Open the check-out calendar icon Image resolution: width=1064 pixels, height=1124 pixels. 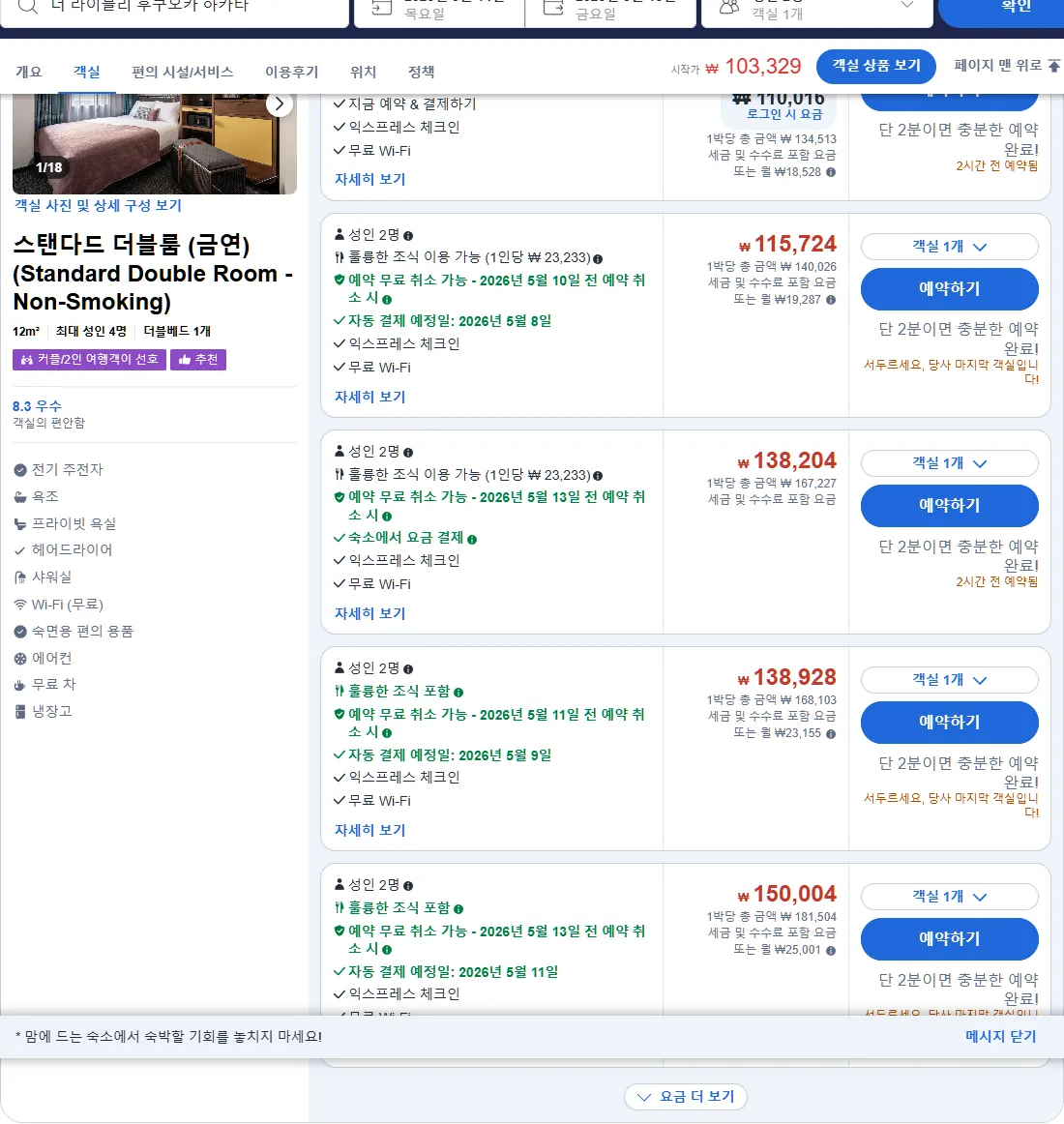(552, 7)
